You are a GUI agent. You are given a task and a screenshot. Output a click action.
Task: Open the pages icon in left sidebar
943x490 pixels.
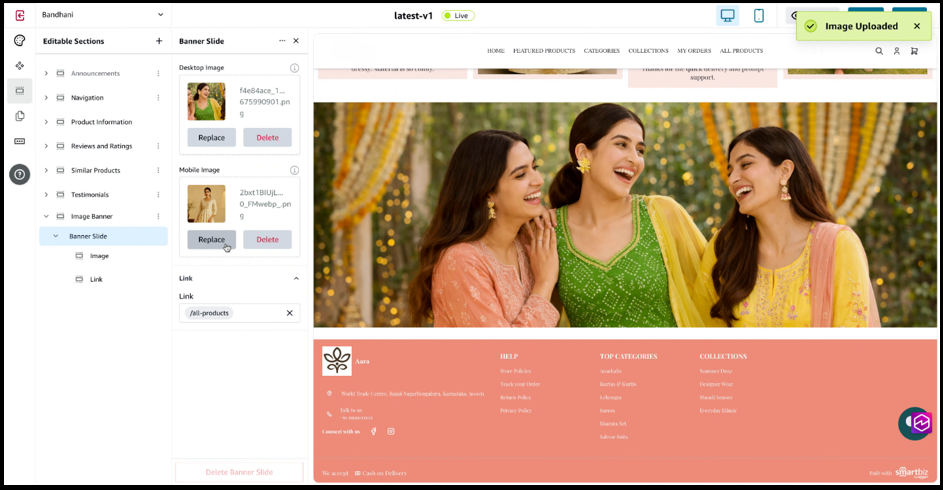19,116
